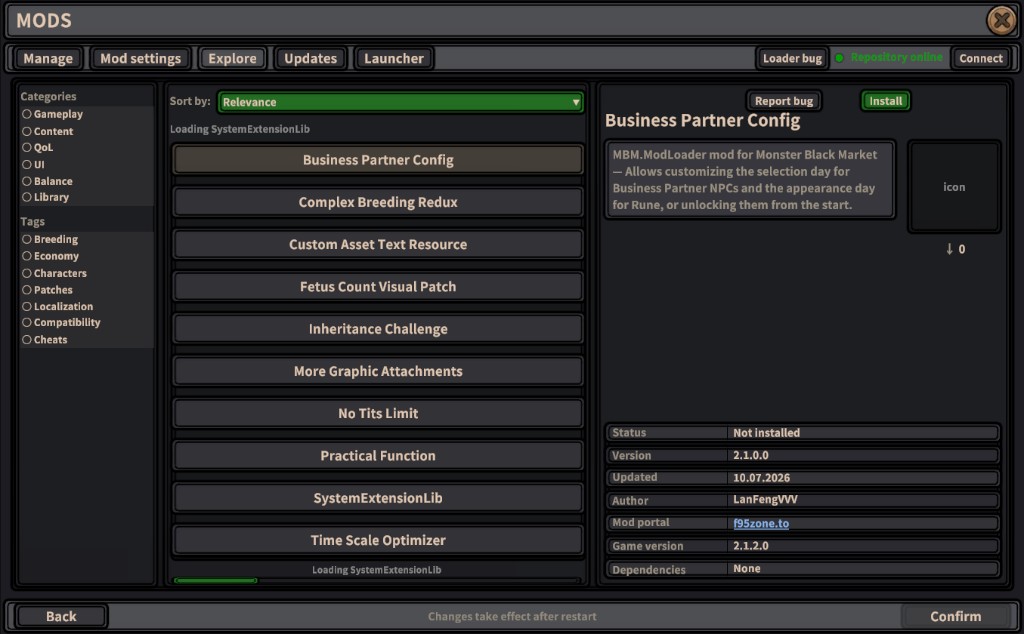
Task: Click the green repository online status dot
Action: click(x=839, y=58)
